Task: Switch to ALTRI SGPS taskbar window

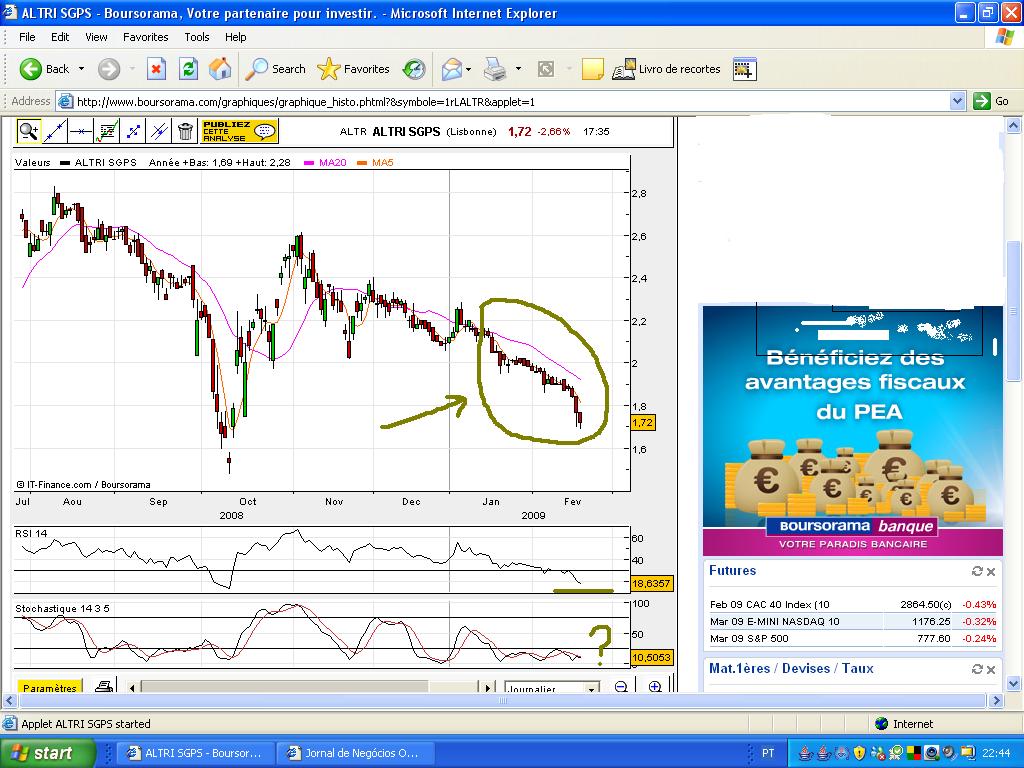Action: coord(196,753)
